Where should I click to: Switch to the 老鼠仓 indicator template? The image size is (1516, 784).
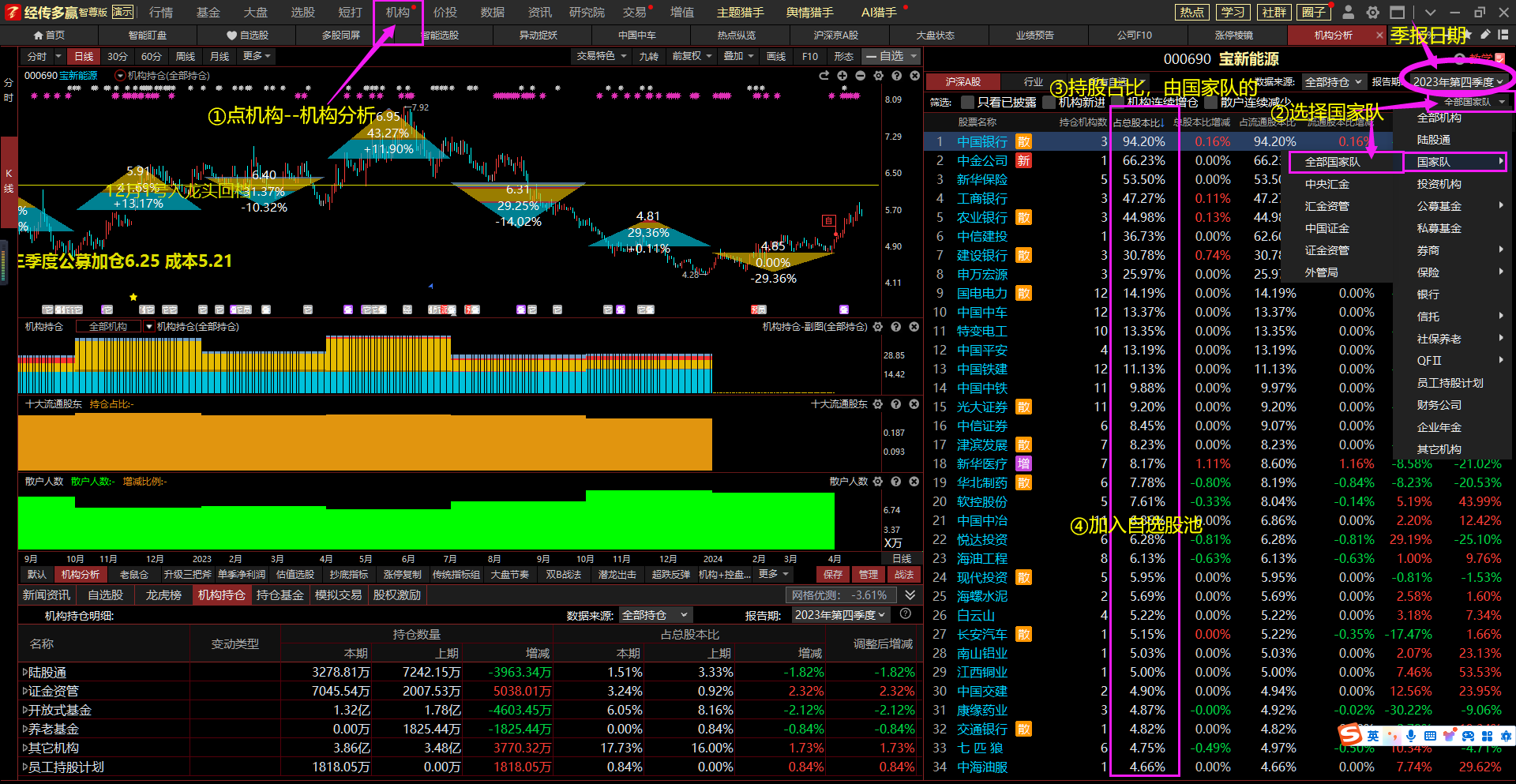click(x=134, y=574)
